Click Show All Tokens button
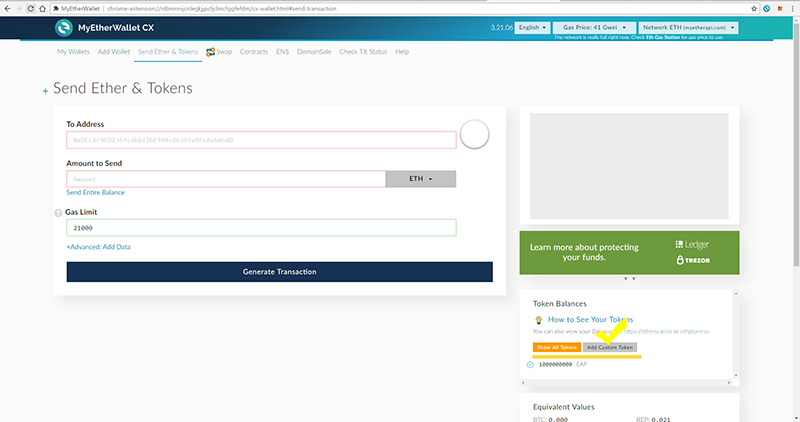Image resolution: width=800 pixels, height=422 pixels. [x=557, y=347]
